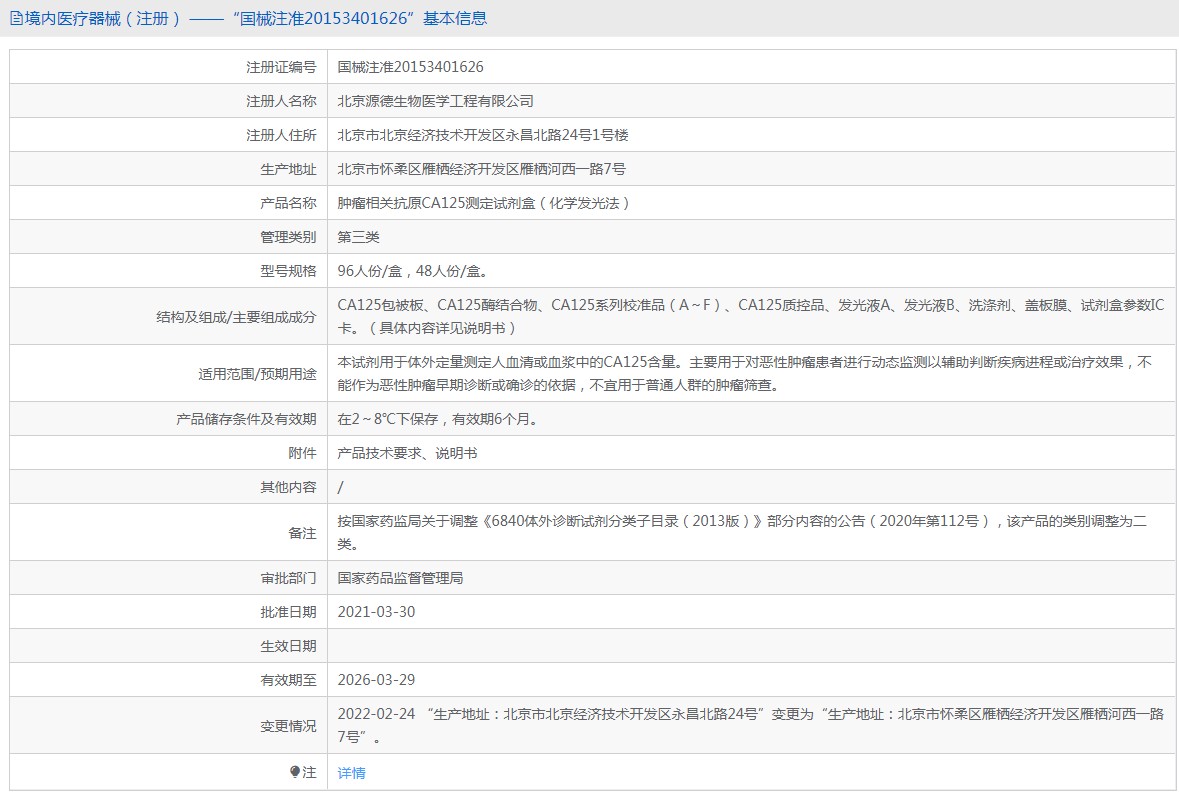Click the page title containing 国械注准20153401626
Screen dimensions: 1179x792
[x=256, y=18]
